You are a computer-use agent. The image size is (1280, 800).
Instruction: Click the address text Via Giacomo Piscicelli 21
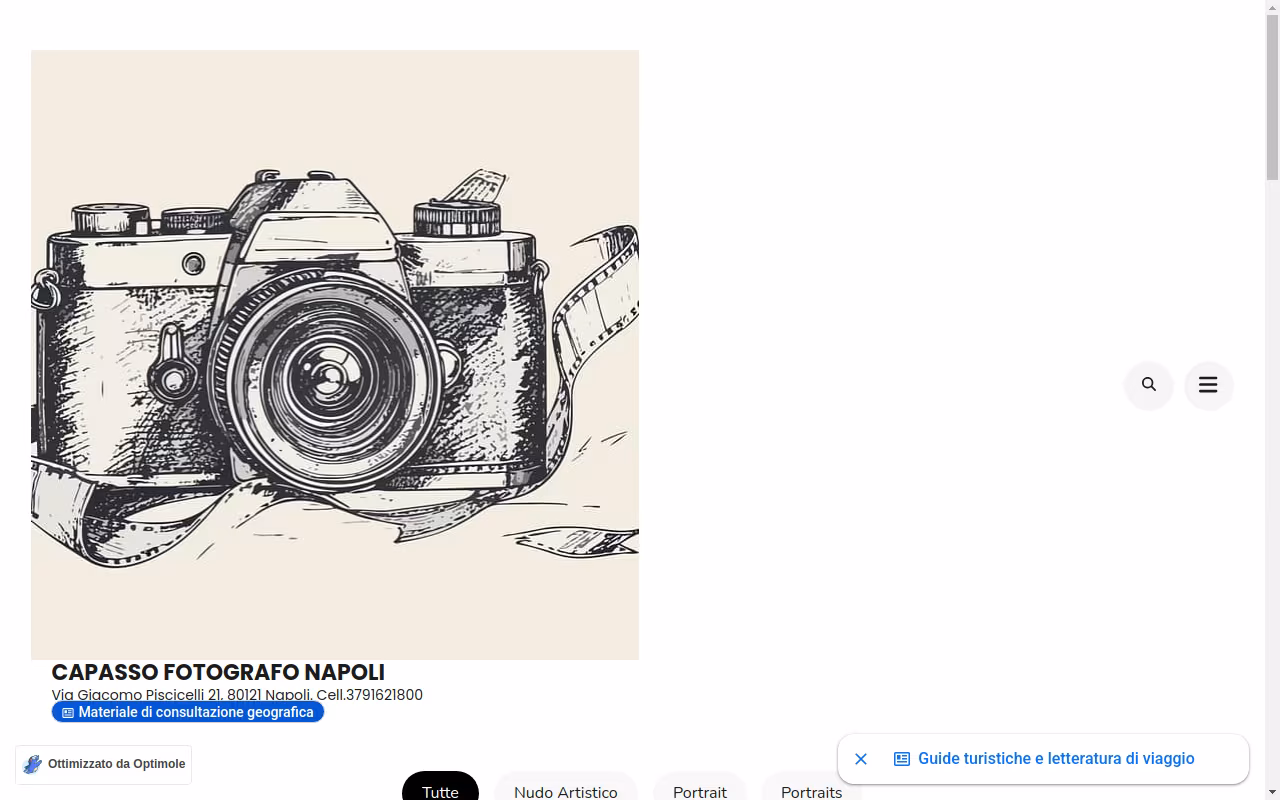tap(137, 695)
